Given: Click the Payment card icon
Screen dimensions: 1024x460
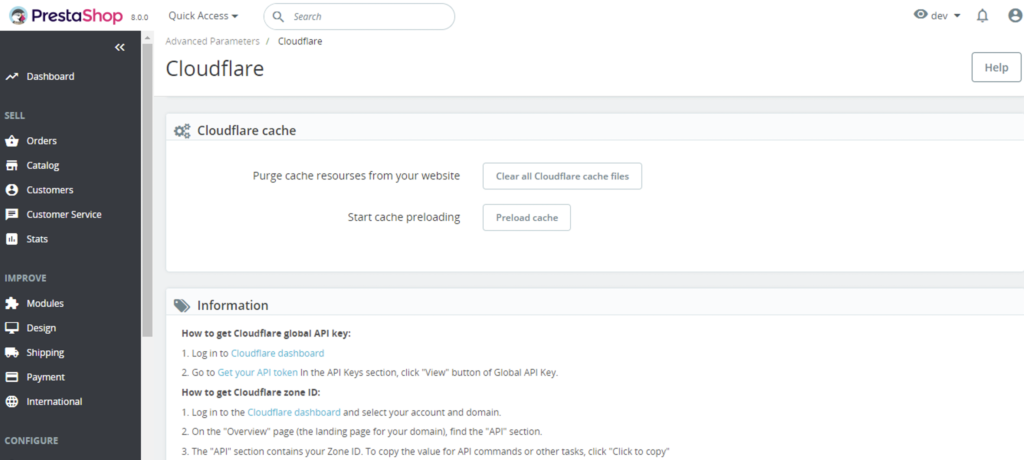Looking at the screenshot, I should [12, 377].
